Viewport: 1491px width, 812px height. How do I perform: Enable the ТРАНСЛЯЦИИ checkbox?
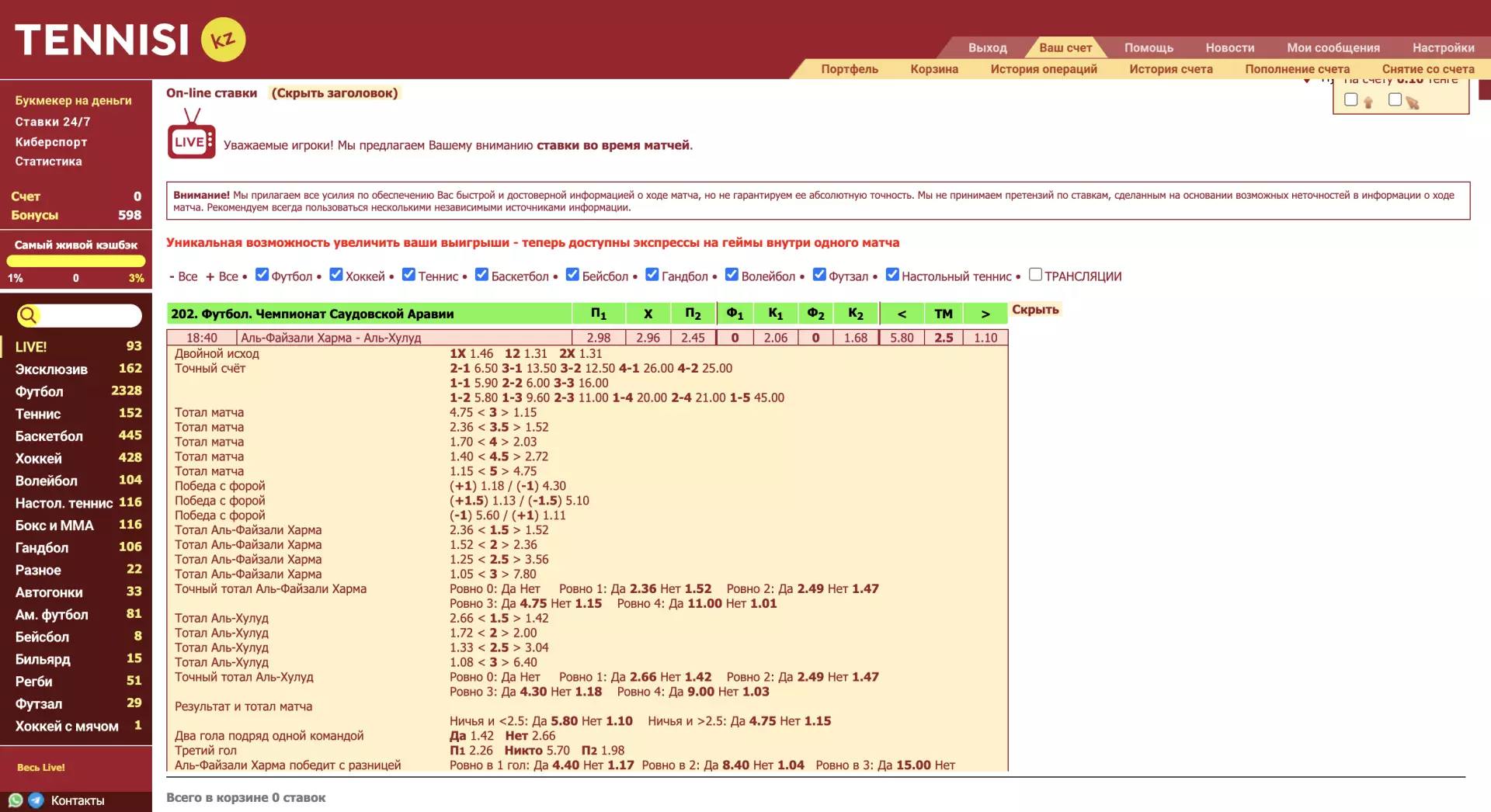point(1035,274)
